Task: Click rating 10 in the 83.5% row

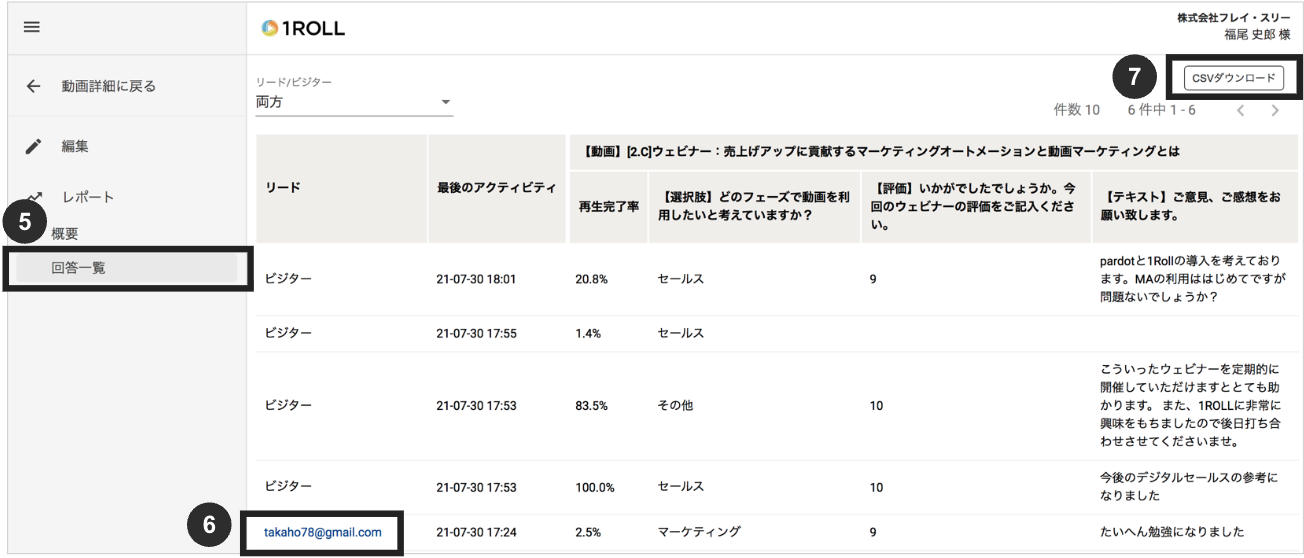Action: [x=876, y=406]
